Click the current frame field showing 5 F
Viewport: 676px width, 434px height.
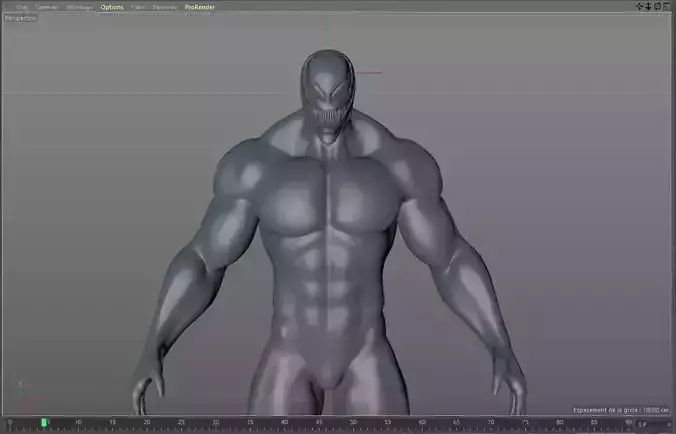pyautogui.click(x=653, y=425)
